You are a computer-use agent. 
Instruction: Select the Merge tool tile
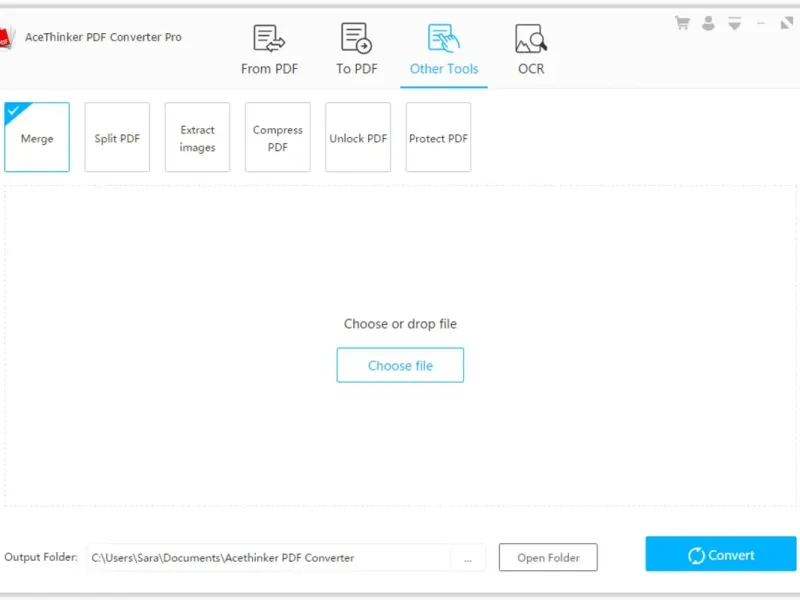37,137
